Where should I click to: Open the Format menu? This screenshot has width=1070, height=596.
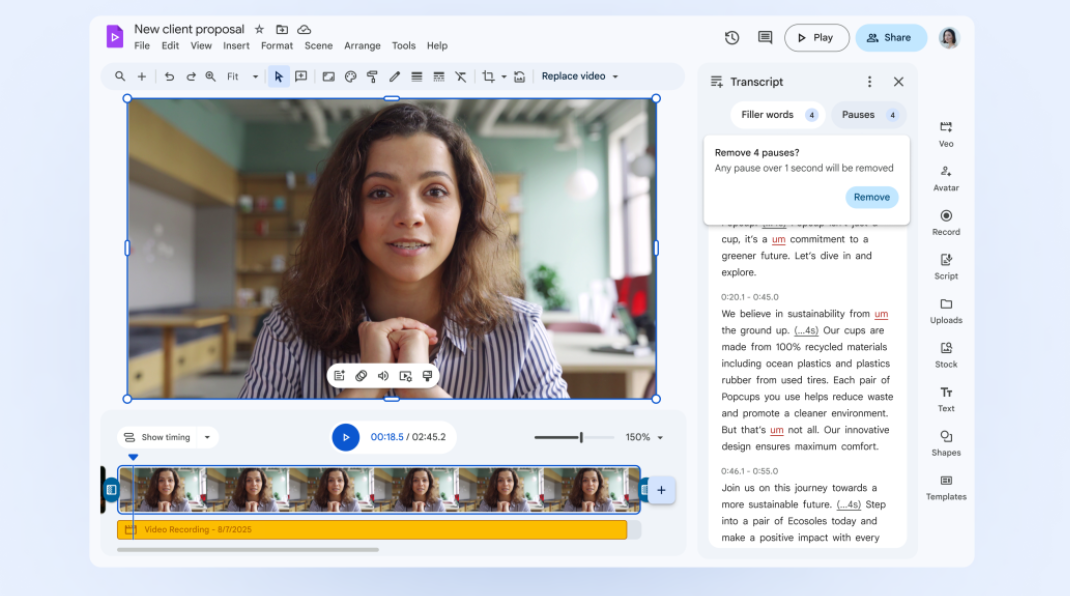[276, 46]
